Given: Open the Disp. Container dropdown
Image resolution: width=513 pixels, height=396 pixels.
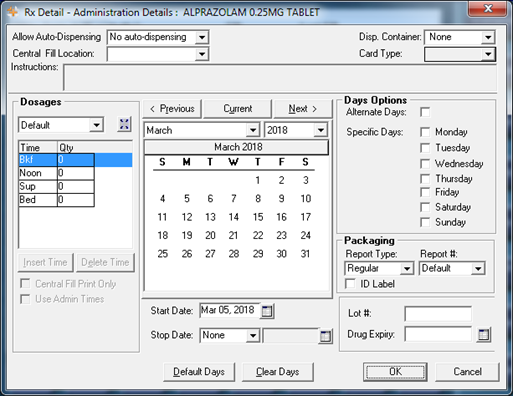Looking at the screenshot, I should coord(488,37).
